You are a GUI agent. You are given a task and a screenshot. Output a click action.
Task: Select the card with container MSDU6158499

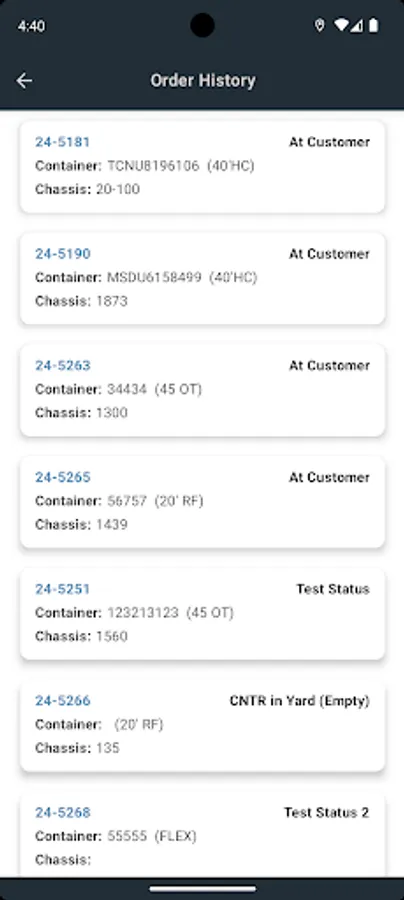pos(203,278)
